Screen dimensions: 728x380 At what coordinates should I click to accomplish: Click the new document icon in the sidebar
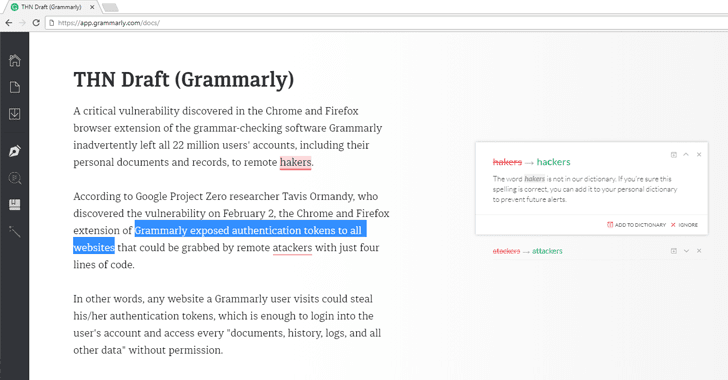click(x=15, y=87)
